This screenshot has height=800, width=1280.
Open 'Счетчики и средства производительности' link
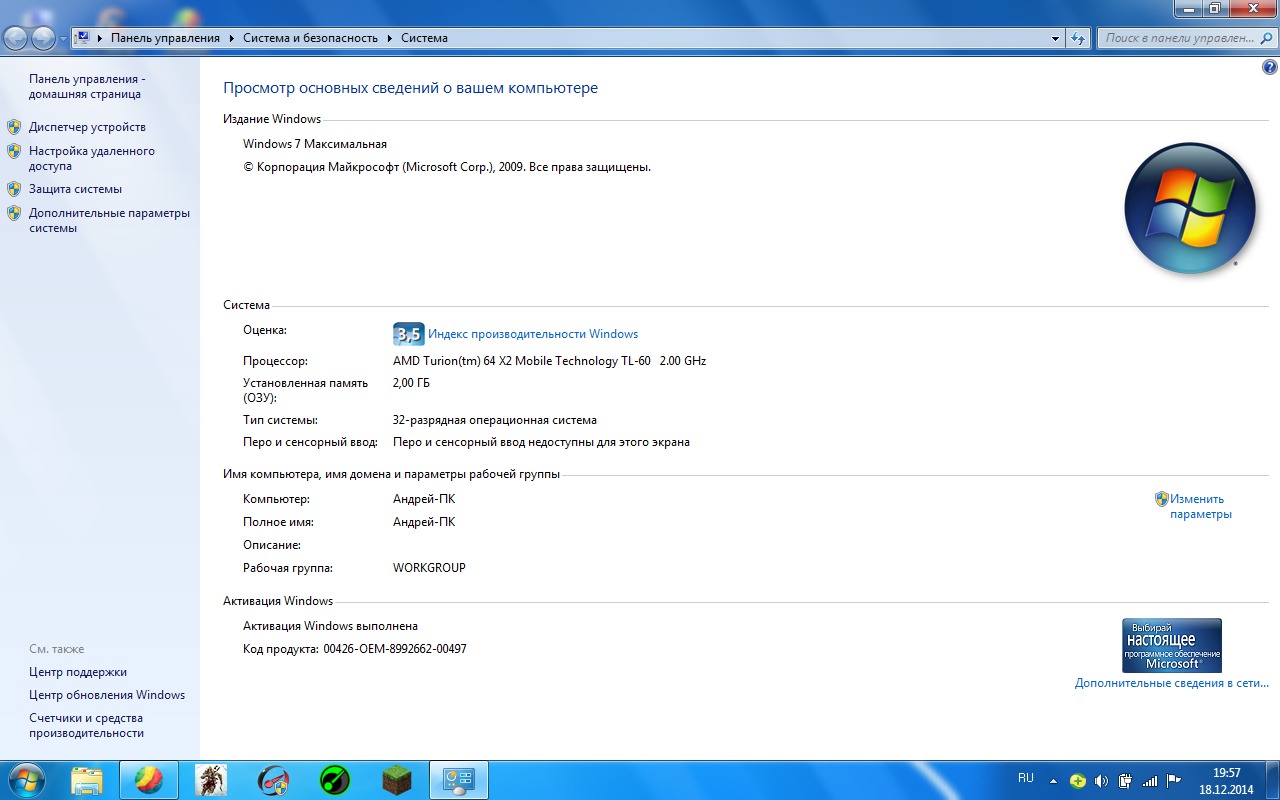[86, 725]
